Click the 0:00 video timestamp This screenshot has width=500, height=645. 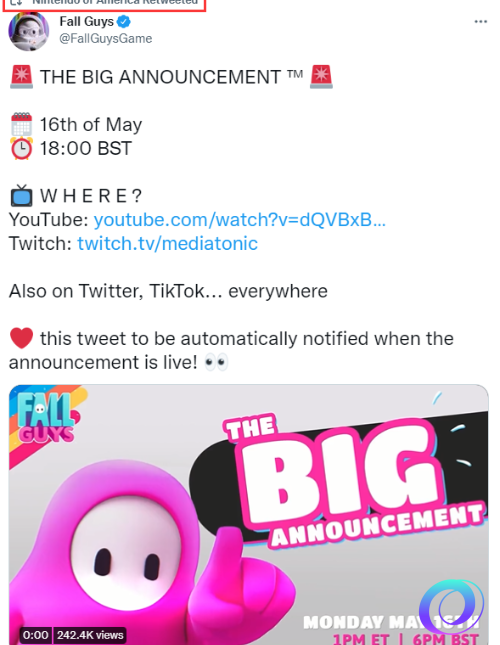[x=35, y=635]
